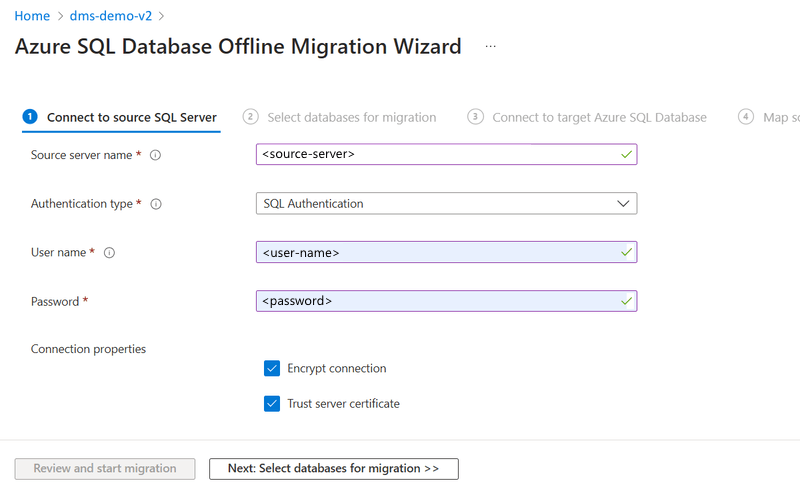Focus the Source server name input field
This screenshot has width=800, height=495.
[446, 155]
